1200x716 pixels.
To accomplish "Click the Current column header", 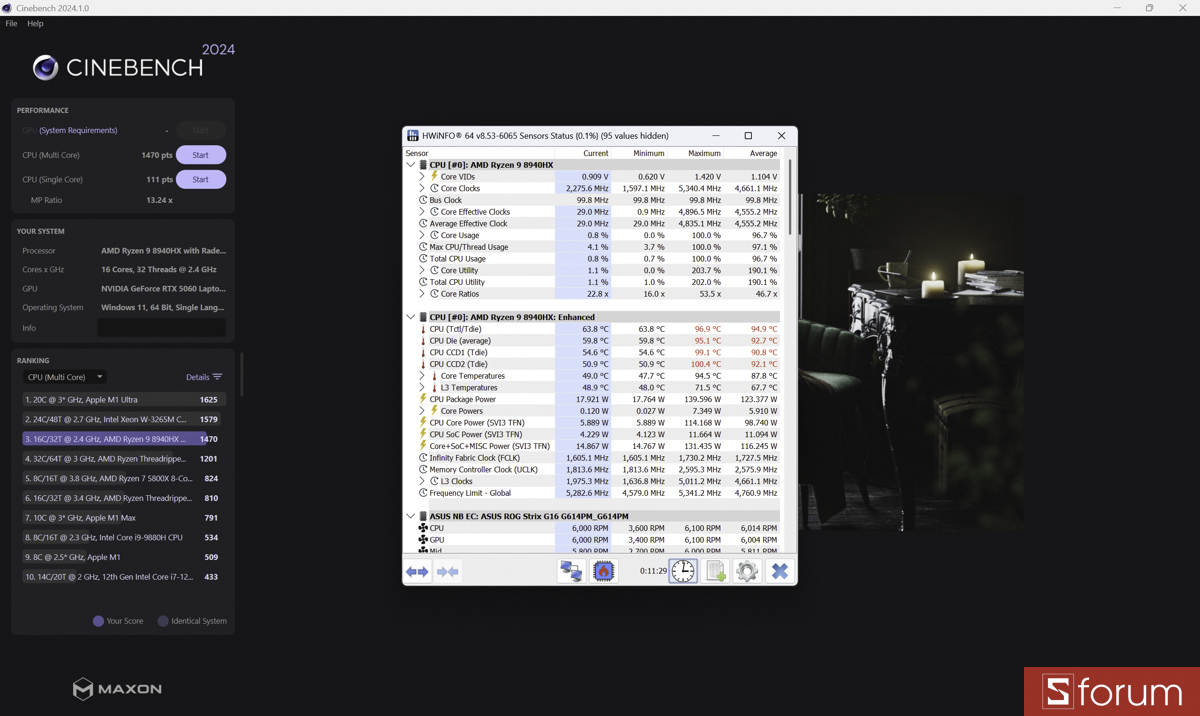I will (x=595, y=153).
